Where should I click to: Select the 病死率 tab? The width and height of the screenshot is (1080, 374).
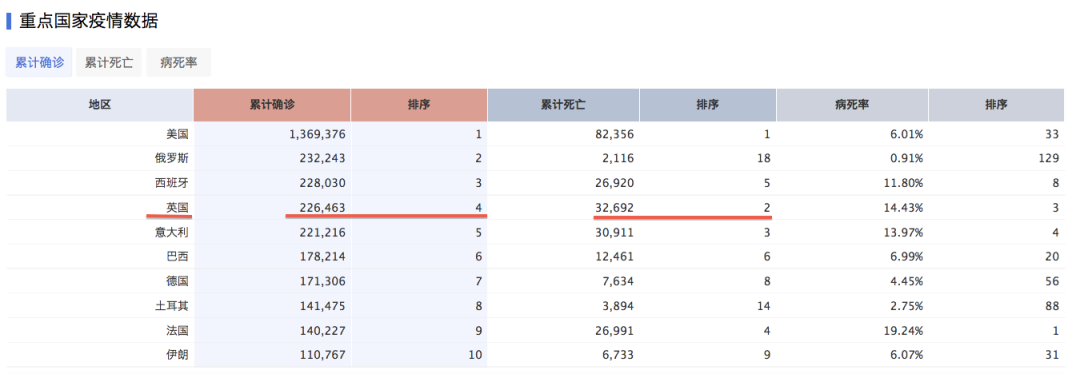178,62
